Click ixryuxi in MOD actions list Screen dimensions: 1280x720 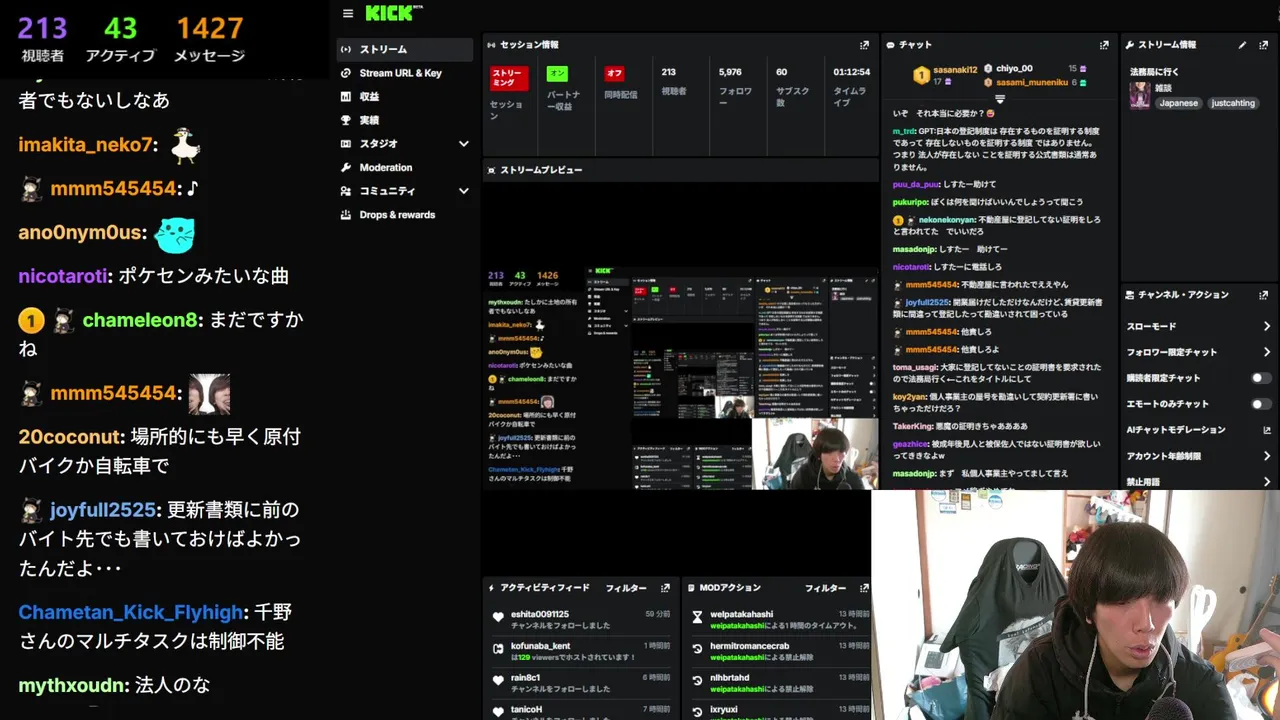[x=723, y=710]
